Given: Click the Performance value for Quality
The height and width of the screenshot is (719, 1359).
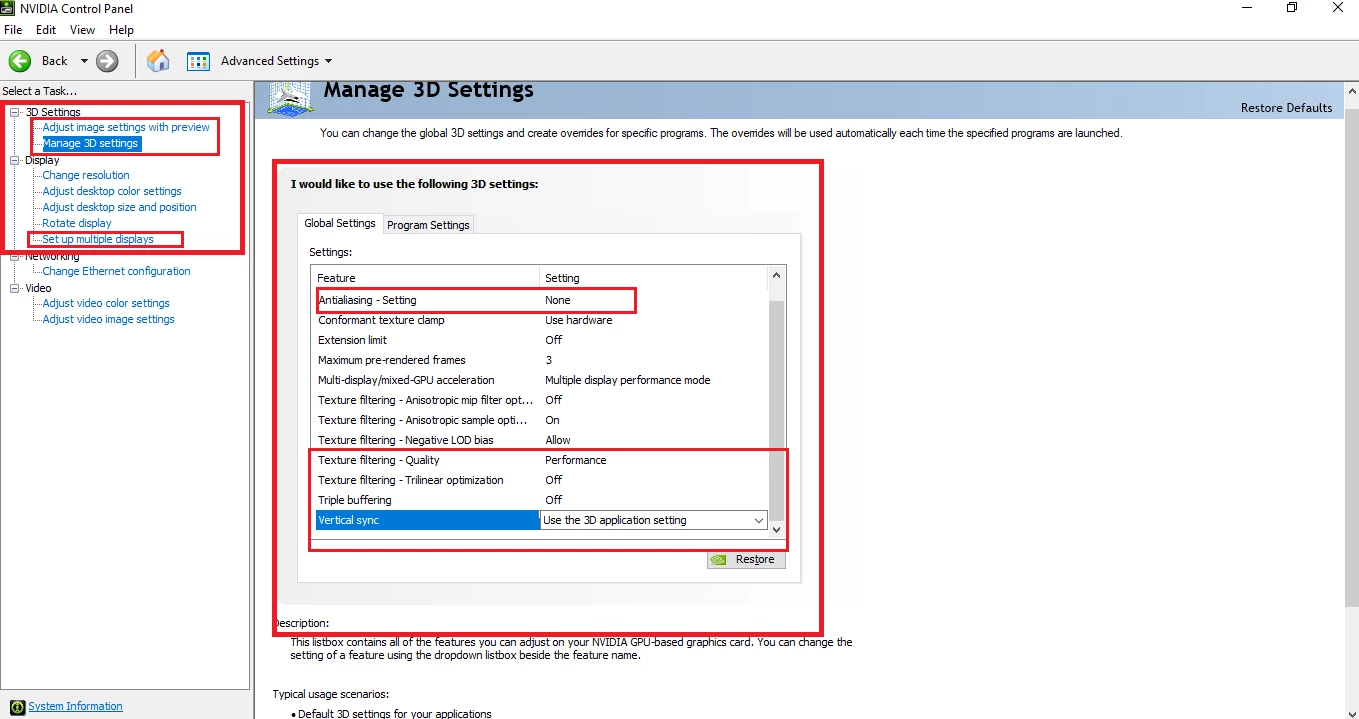Looking at the screenshot, I should [576, 460].
